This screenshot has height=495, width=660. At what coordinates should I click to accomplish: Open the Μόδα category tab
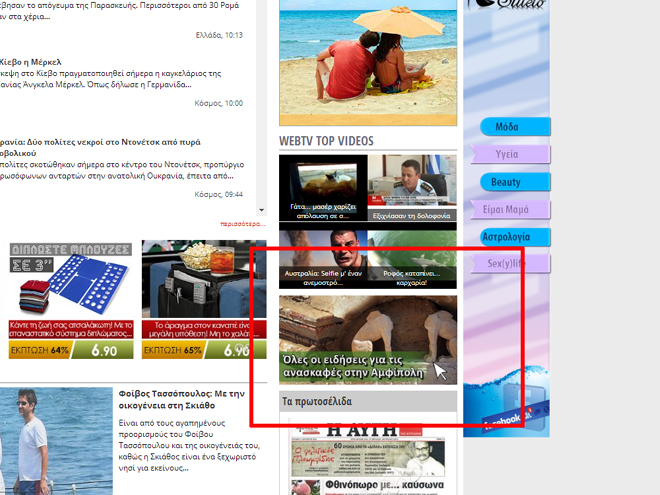click(508, 127)
